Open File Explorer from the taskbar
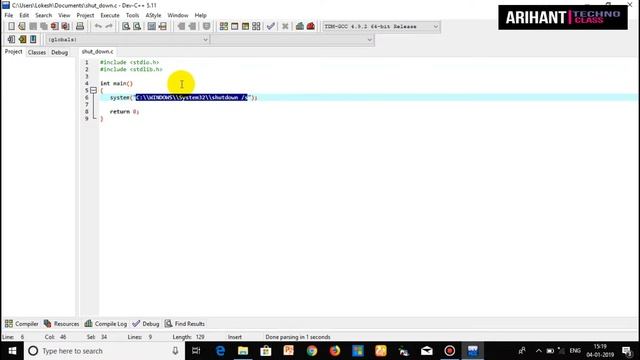This screenshot has height=360, width=640. click(x=243, y=351)
